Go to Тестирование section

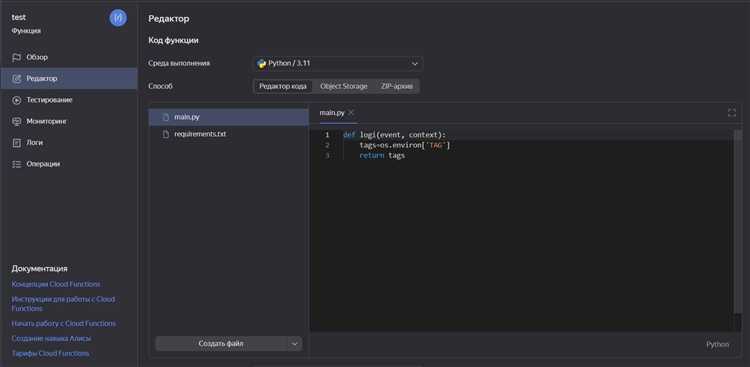point(69,100)
